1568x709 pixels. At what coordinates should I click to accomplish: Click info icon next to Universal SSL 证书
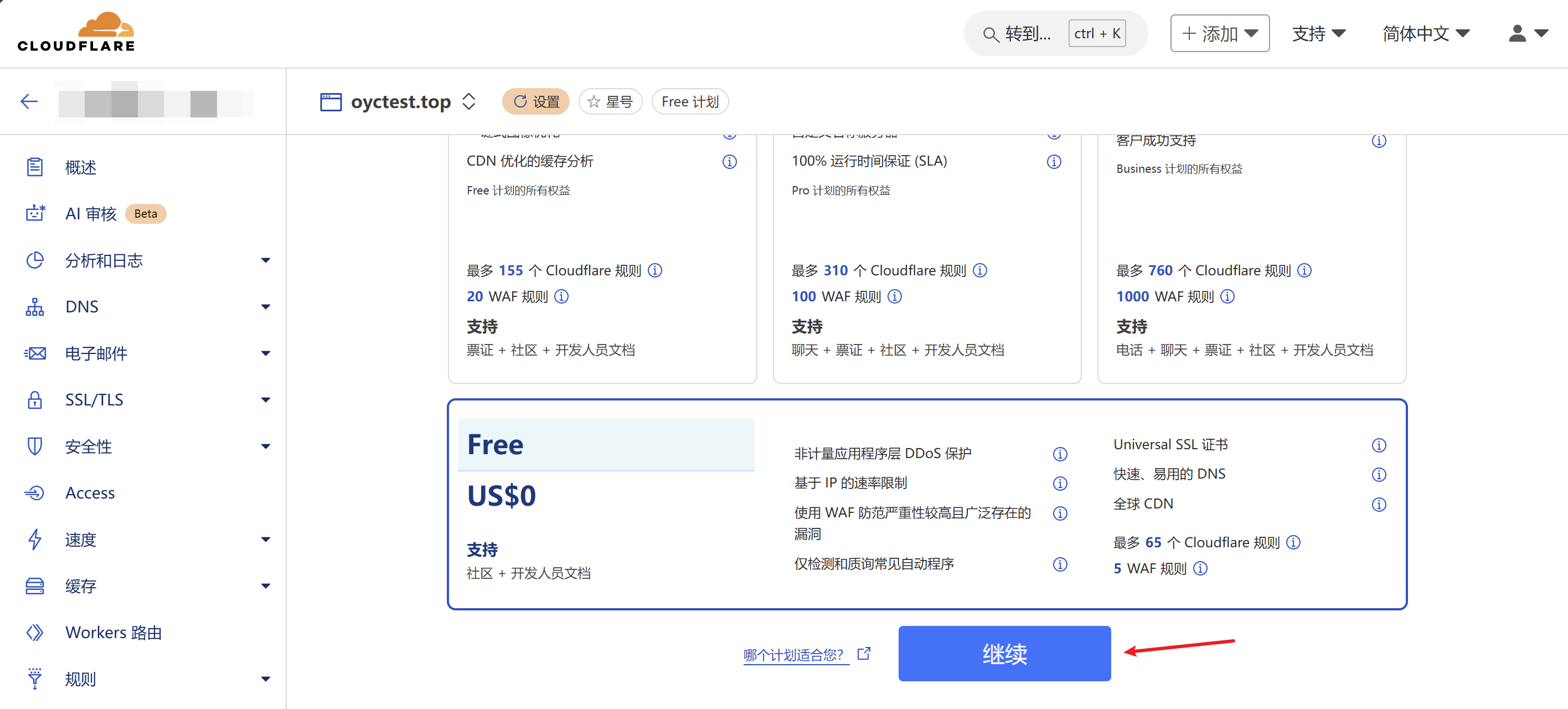coord(1378,445)
